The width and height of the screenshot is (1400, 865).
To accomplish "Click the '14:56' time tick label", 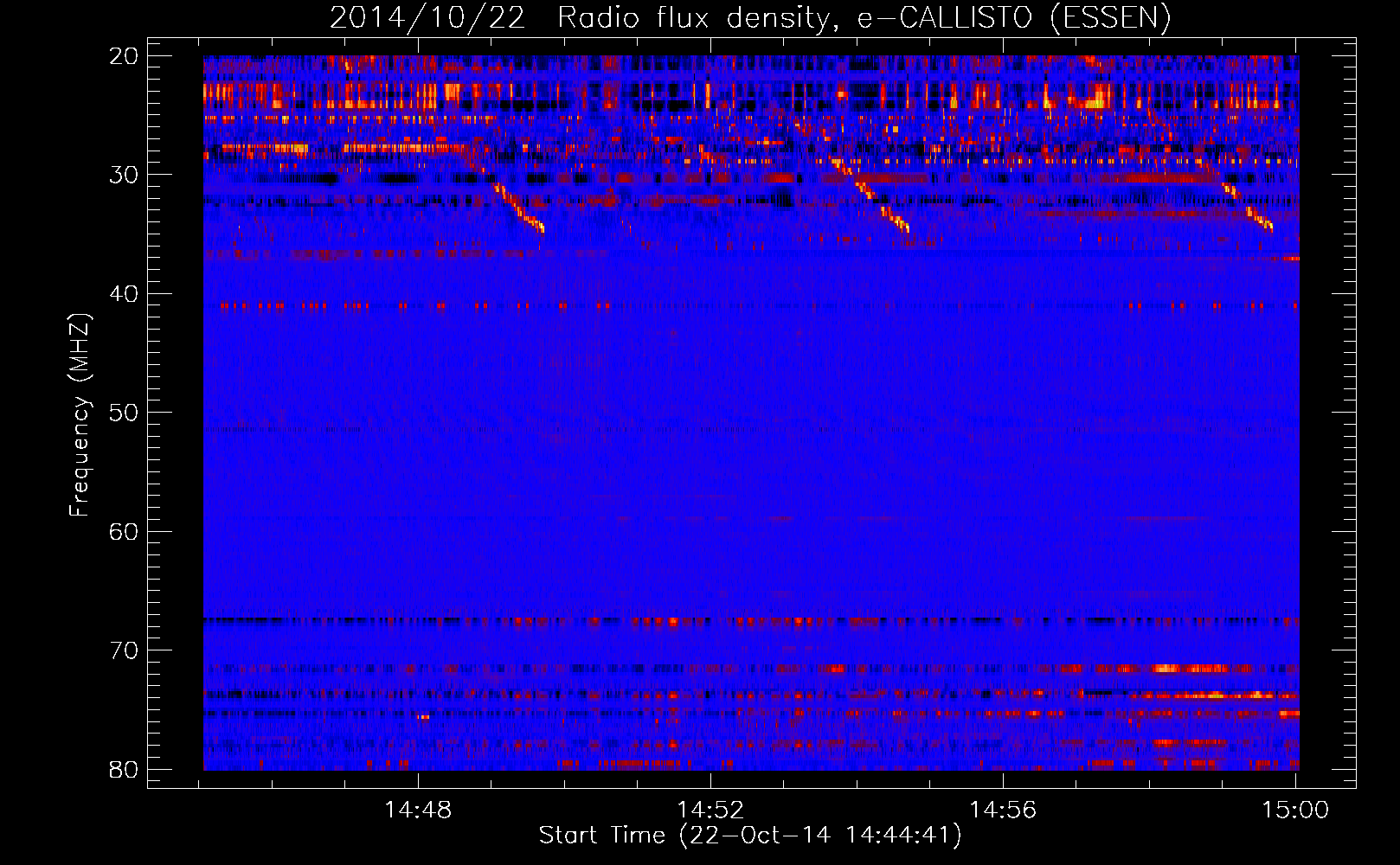I will [x=1003, y=810].
